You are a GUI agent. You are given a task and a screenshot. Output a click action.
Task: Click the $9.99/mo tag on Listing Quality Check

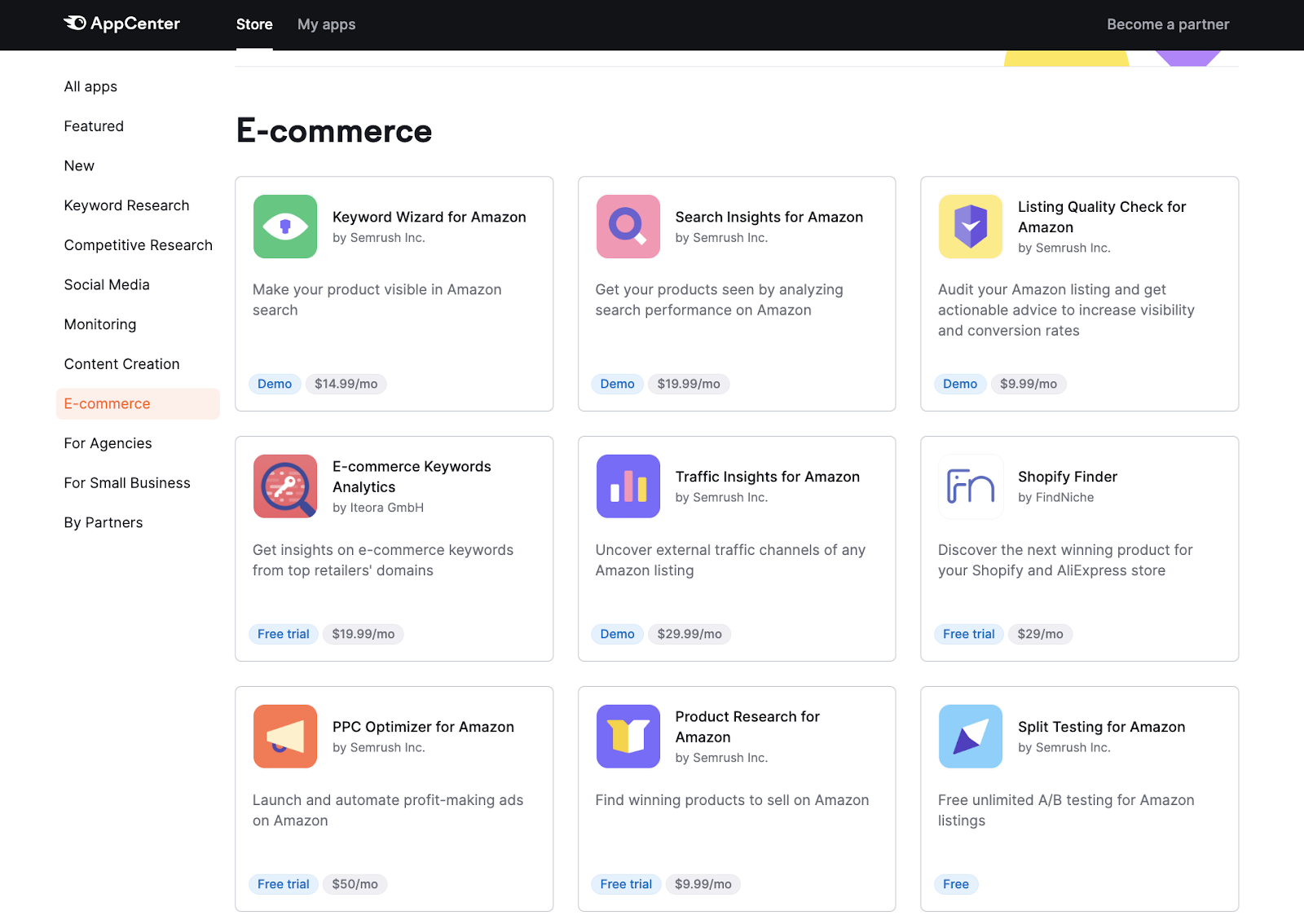point(1029,384)
